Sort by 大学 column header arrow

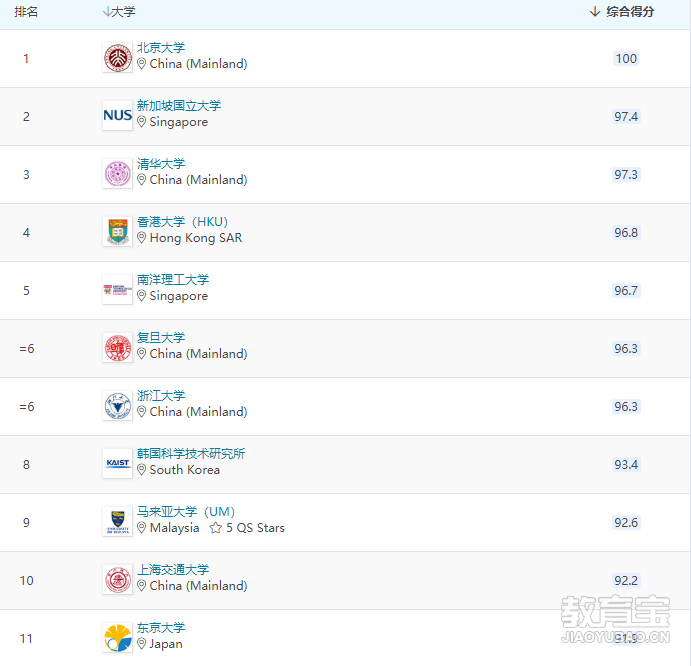click(x=107, y=12)
